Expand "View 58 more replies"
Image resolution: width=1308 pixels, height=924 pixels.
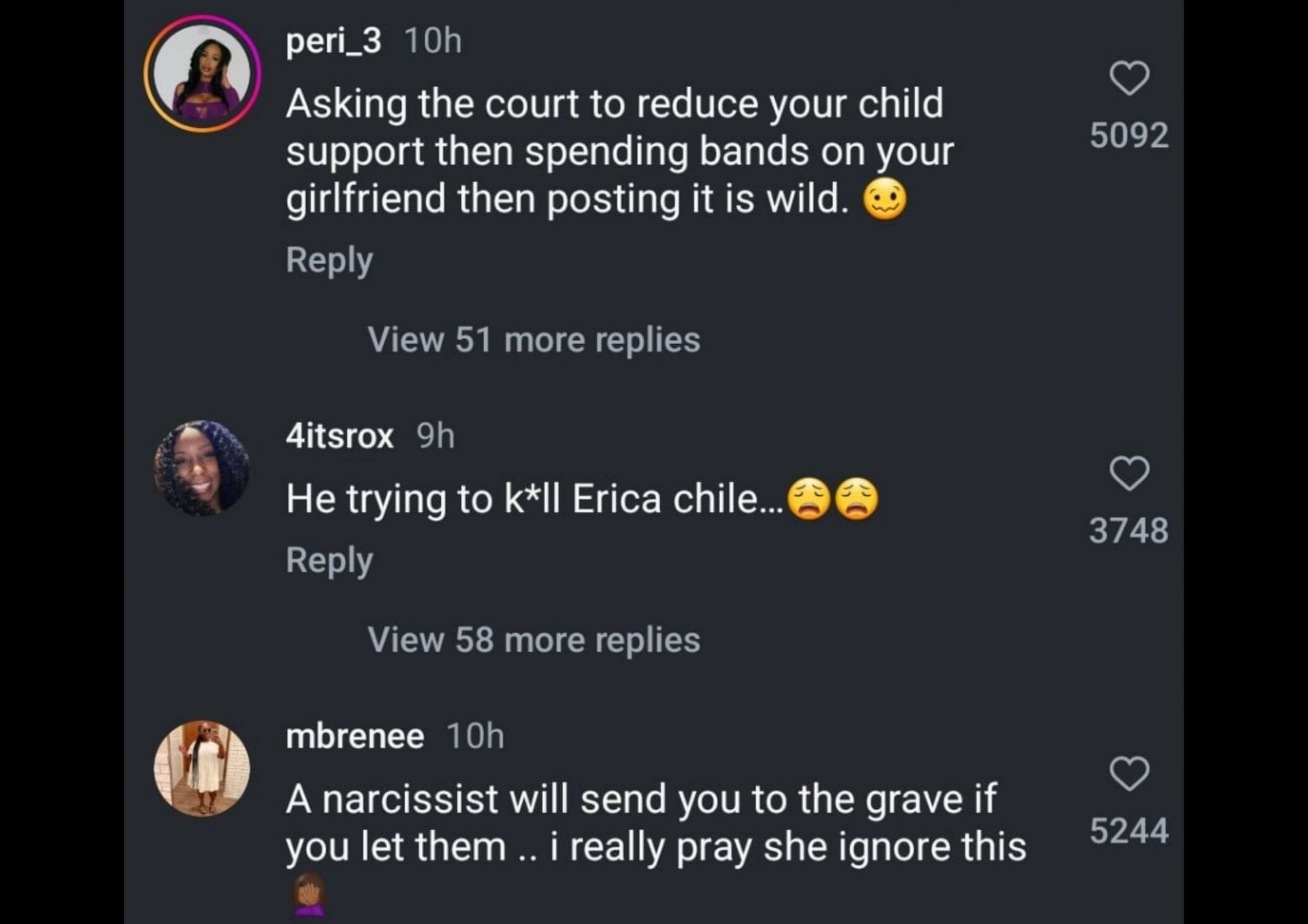[533, 639]
